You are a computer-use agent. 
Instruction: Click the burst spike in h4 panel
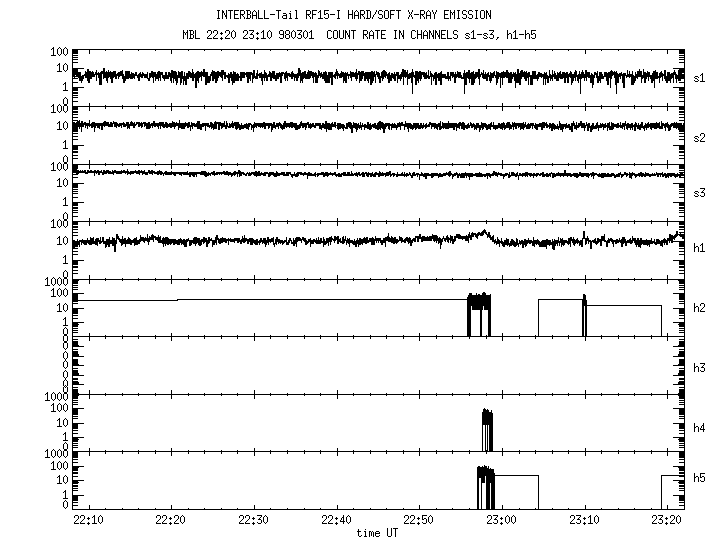pos(487,430)
